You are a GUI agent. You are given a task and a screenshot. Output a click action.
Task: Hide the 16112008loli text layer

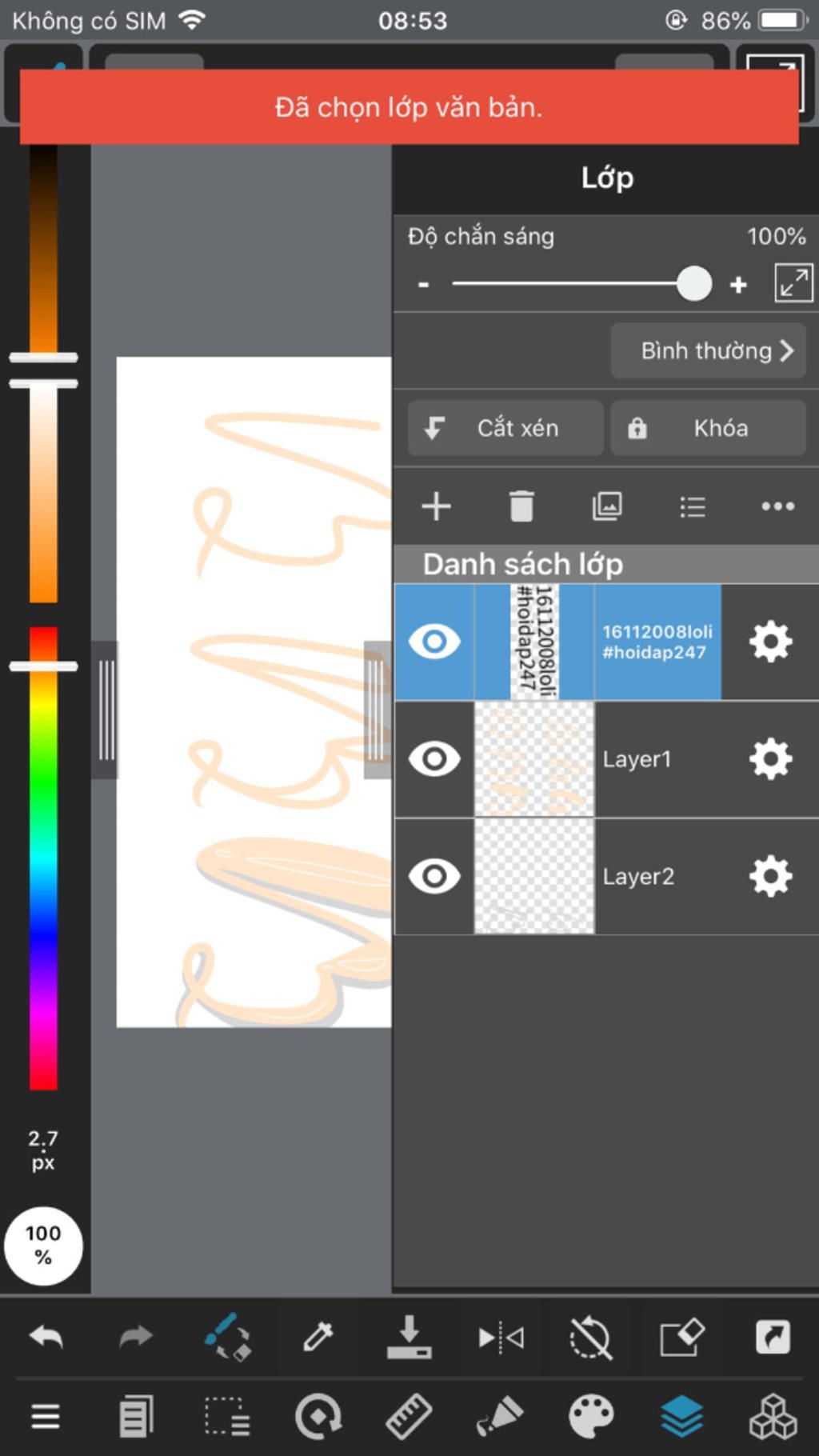[x=434, y=642]
